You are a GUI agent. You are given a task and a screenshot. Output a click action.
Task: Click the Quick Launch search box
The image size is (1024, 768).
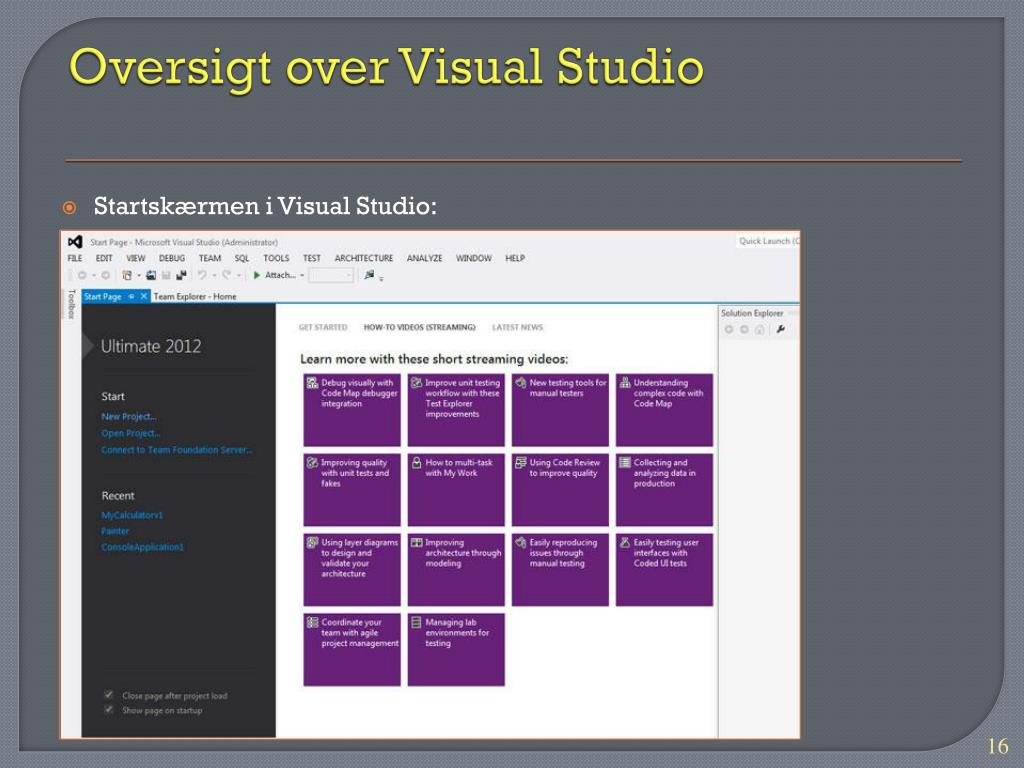pyautogui.click(x=768, y=241)
